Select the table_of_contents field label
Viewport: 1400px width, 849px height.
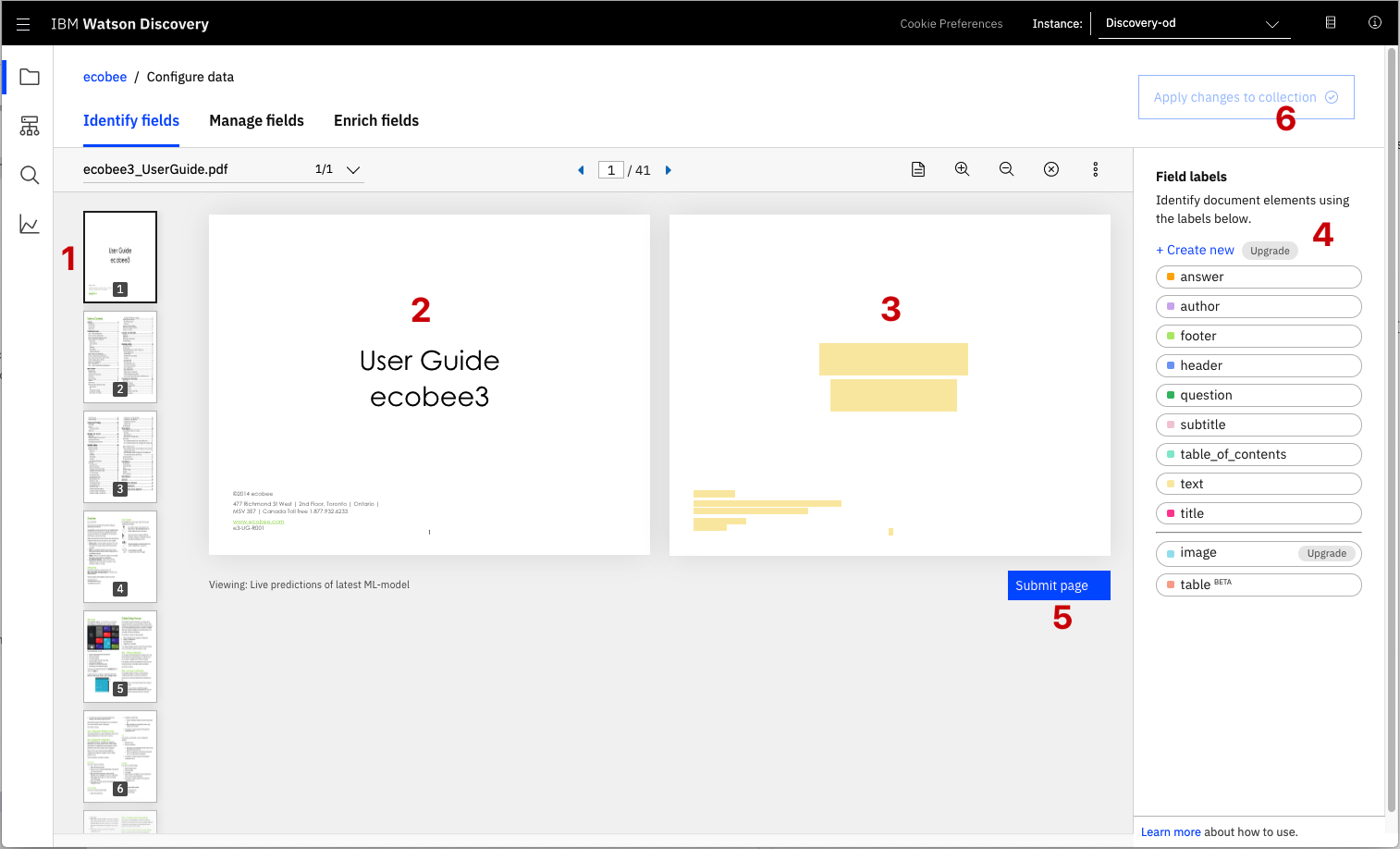point(1259,454)
